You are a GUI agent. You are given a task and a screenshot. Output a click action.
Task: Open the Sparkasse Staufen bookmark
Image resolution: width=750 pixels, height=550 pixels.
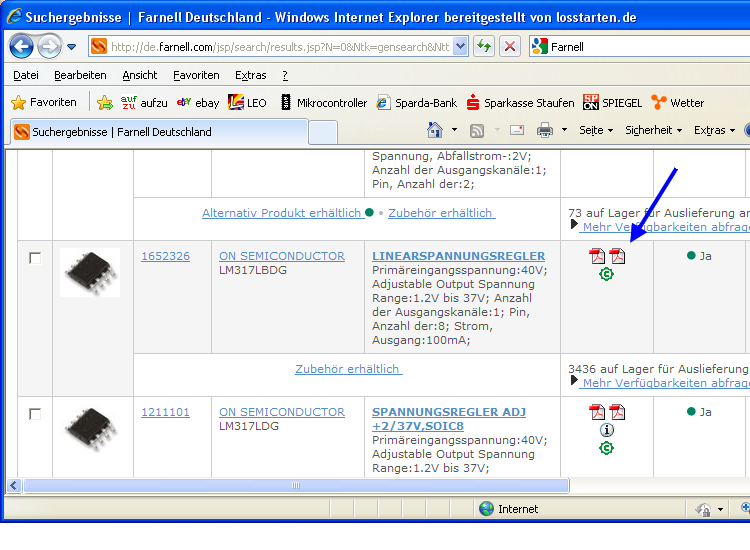tap(520, 102)
